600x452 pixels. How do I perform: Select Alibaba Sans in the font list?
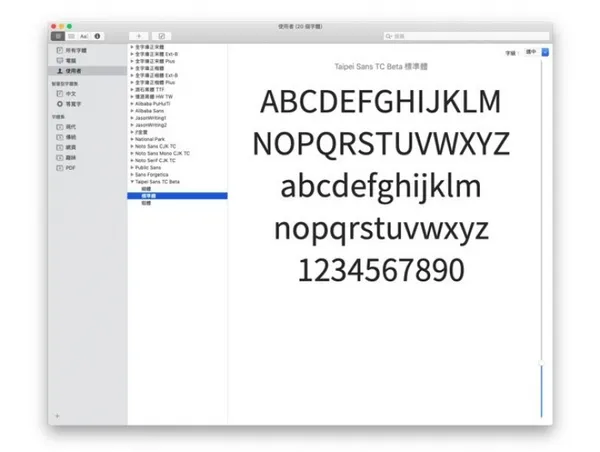[150, 111]
